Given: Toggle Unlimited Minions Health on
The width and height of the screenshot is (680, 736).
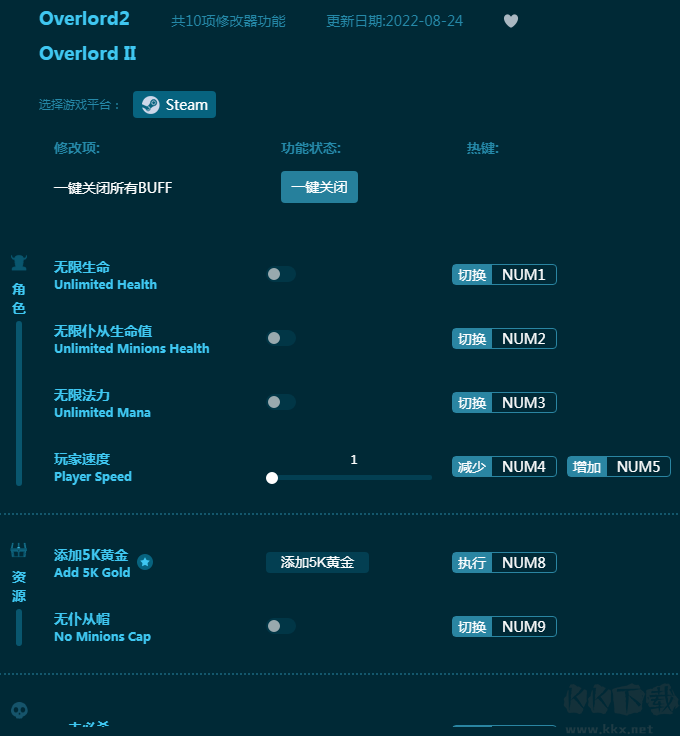Looking at the screenshot, I should pos(281,338).
